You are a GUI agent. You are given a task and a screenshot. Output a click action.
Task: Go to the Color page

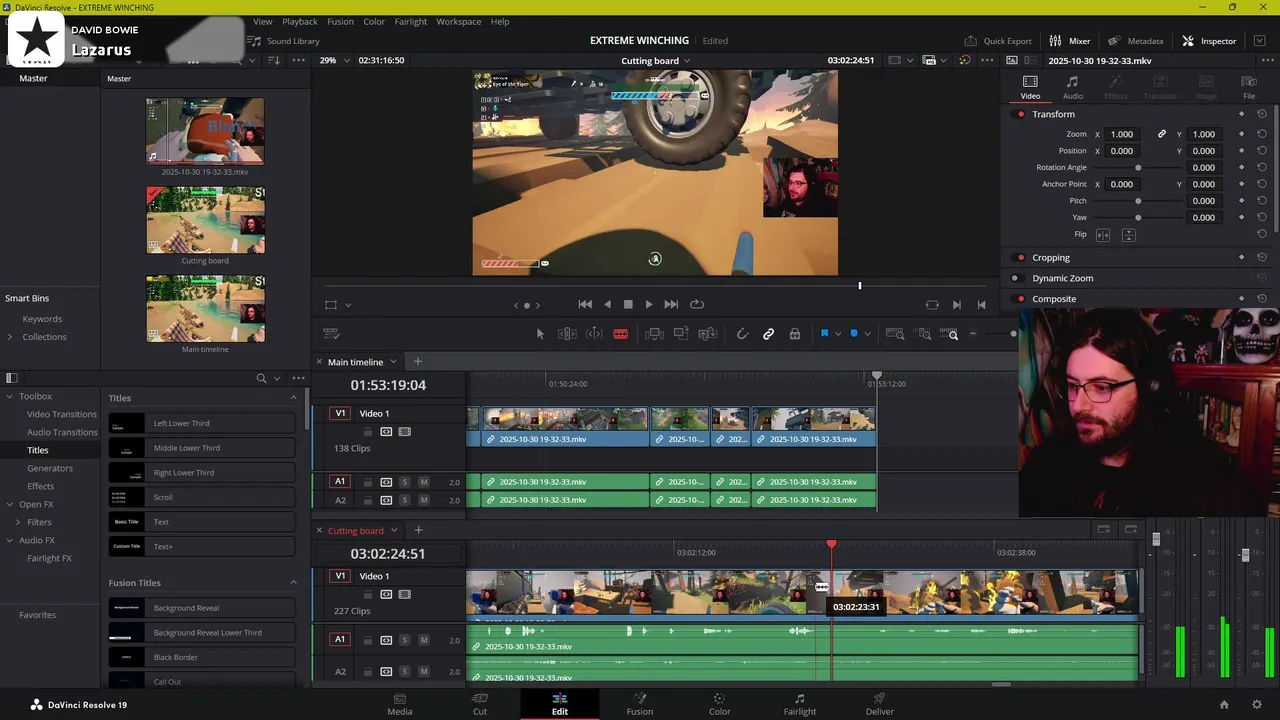click(x=719, y=704)
